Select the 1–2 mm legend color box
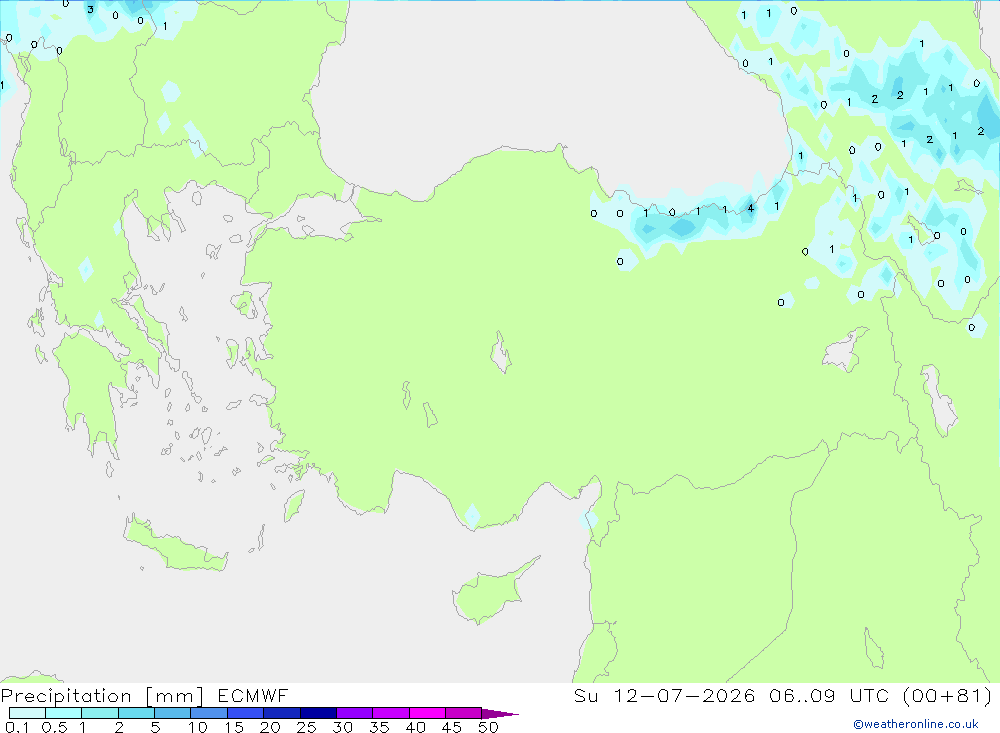Screen dimensions: 1000x733 click(x=100, y=713)
